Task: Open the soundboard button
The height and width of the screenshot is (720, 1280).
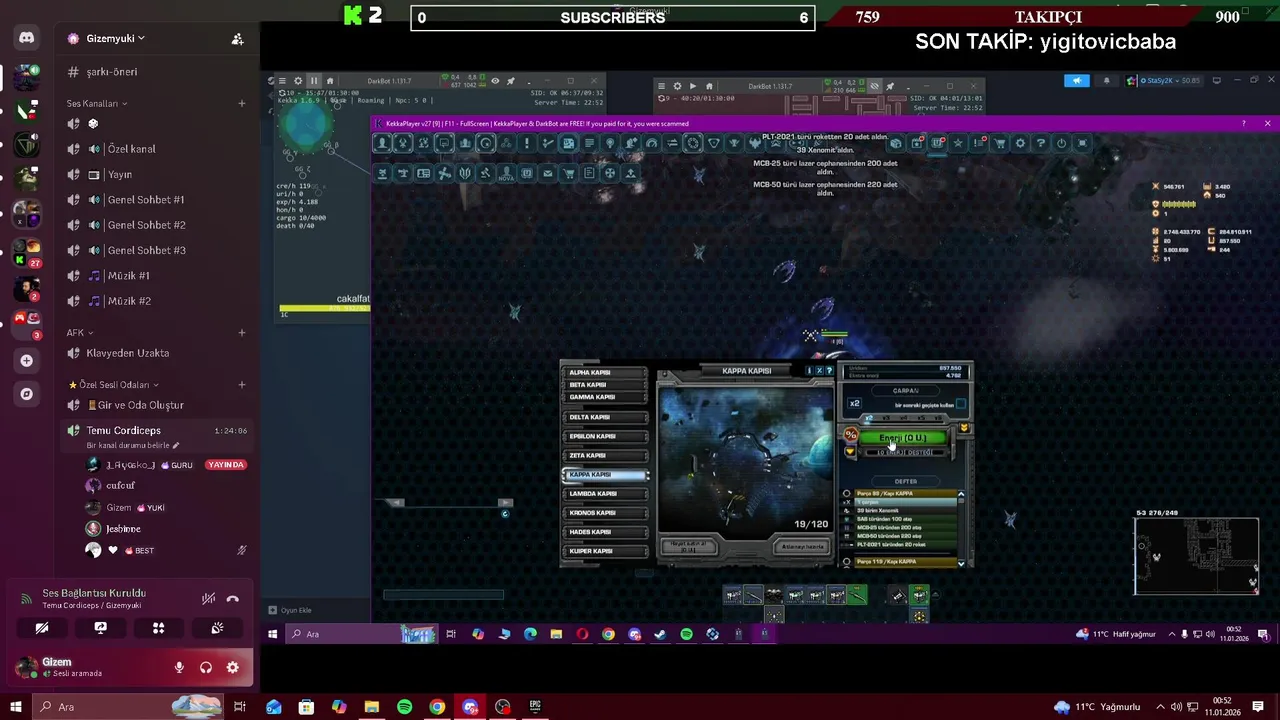Action: click(217, 628)
